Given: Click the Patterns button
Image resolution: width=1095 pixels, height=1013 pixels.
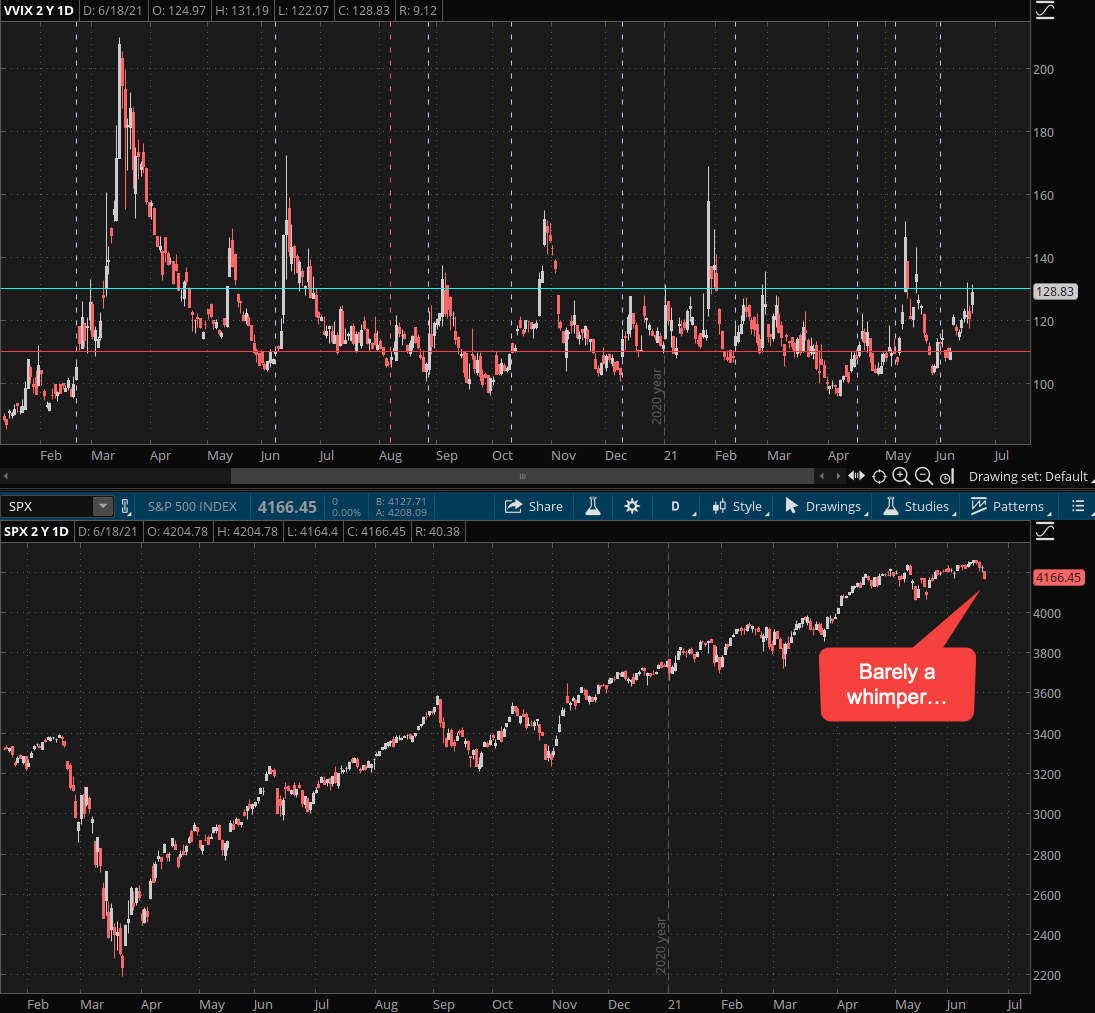Looking at the screenshot, I should click(1007, 506).
